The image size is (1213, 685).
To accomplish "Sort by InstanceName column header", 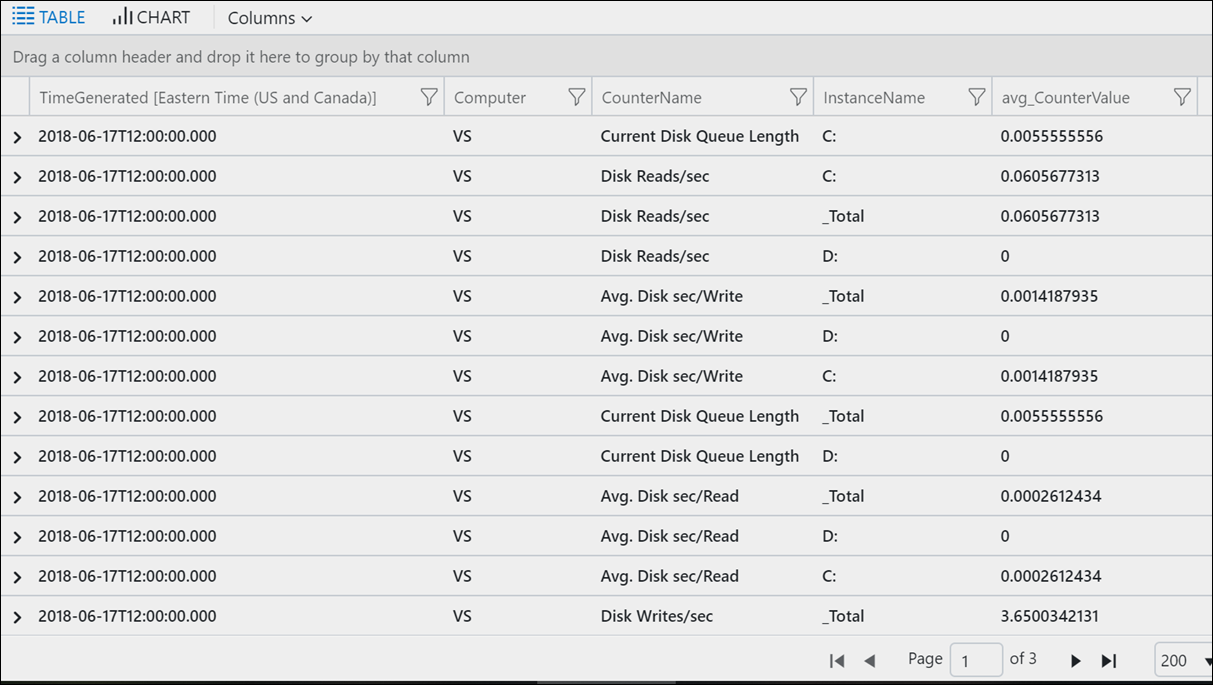I will coord(874,98).
